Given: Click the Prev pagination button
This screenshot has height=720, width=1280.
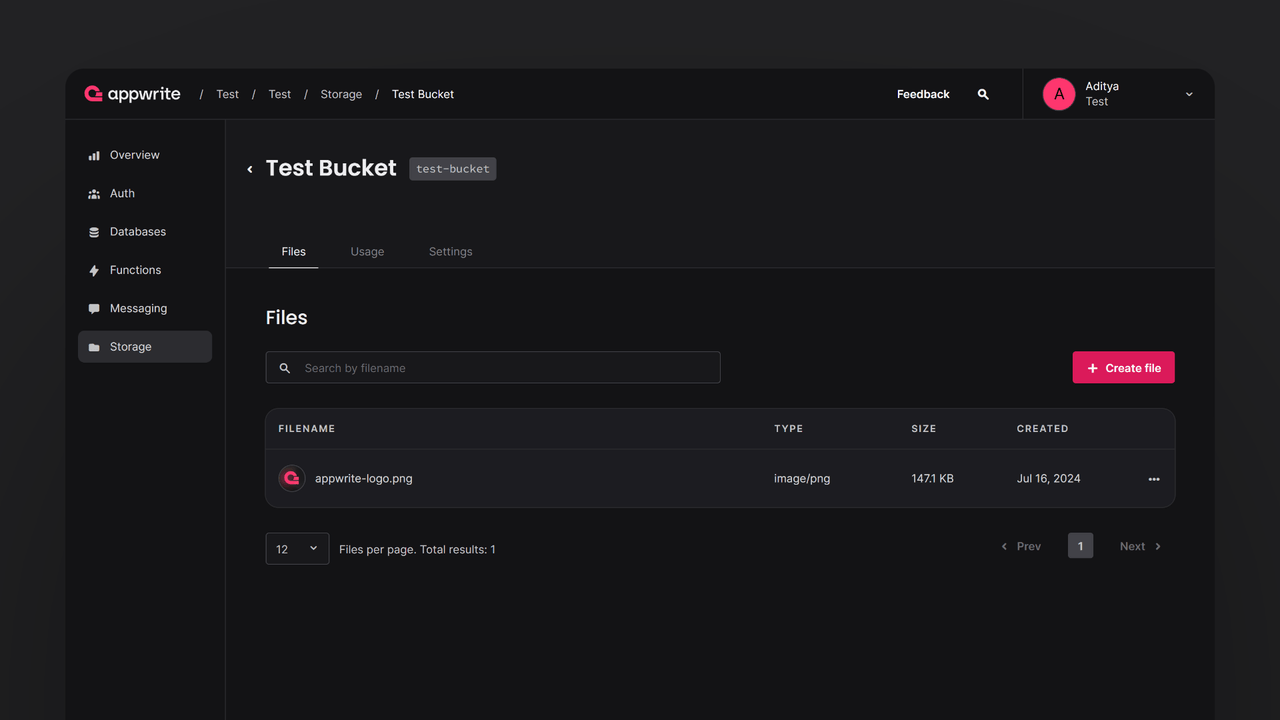Looking at the screenshot, I should tap(1021, 546).
